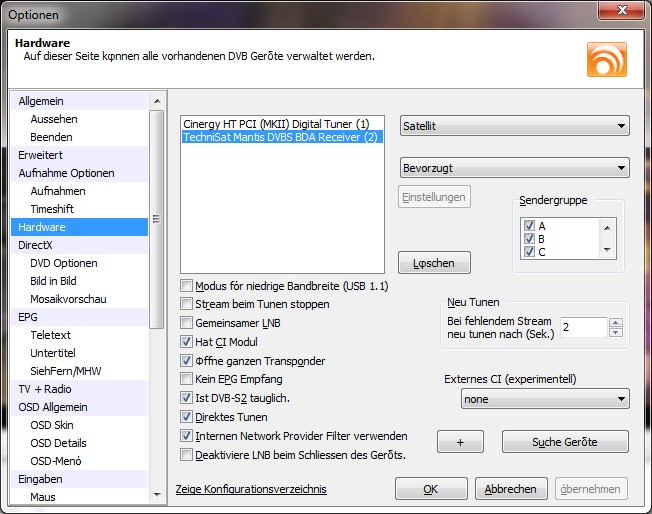Open OSD Details settings
The image size is (652, 514).
(x=79, y=443)
